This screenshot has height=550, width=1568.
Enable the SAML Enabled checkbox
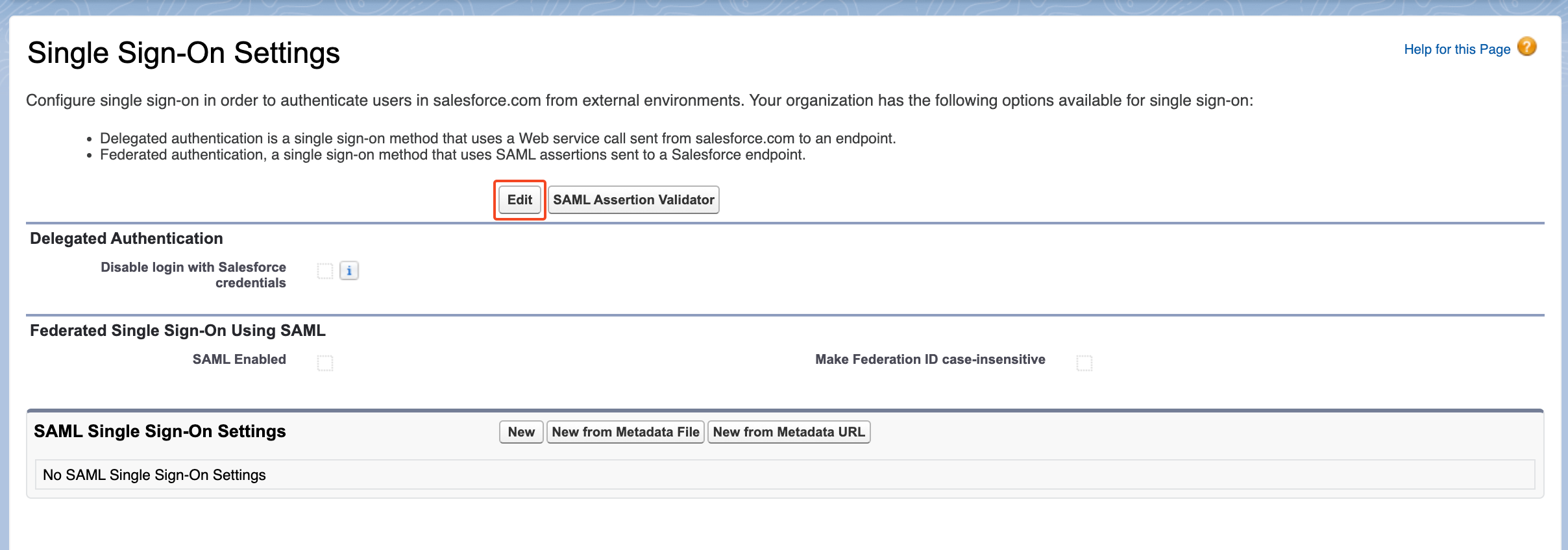(325, 363)
